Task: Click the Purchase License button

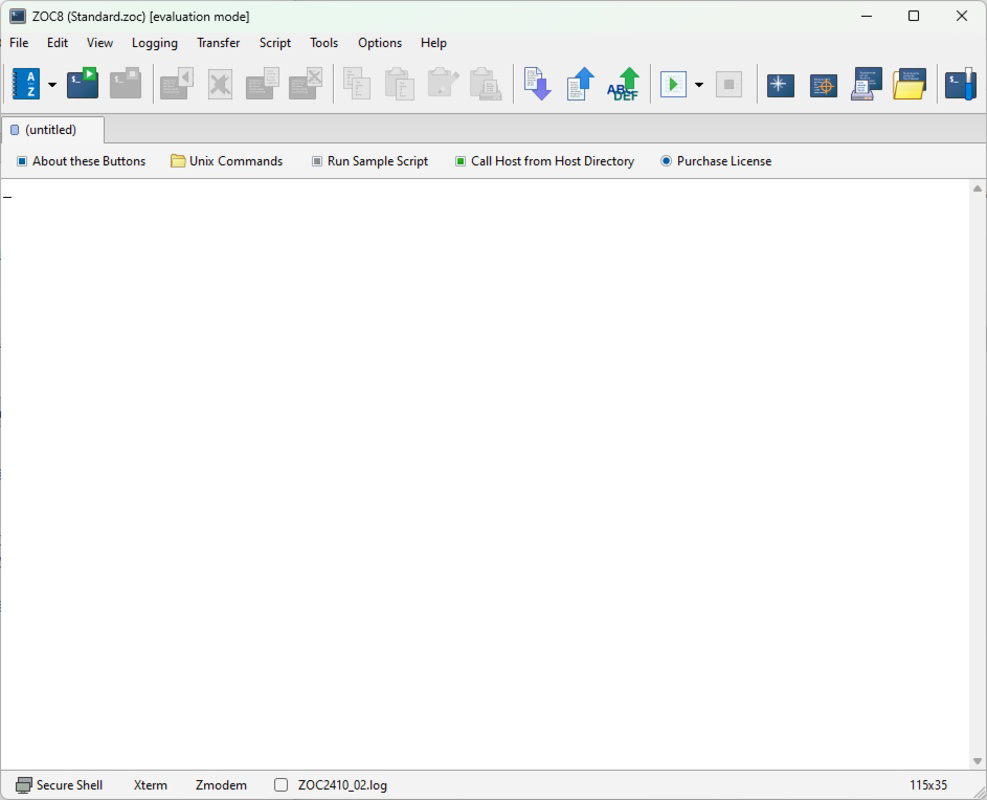Action: pyautogui.click(x=716, y=161)
